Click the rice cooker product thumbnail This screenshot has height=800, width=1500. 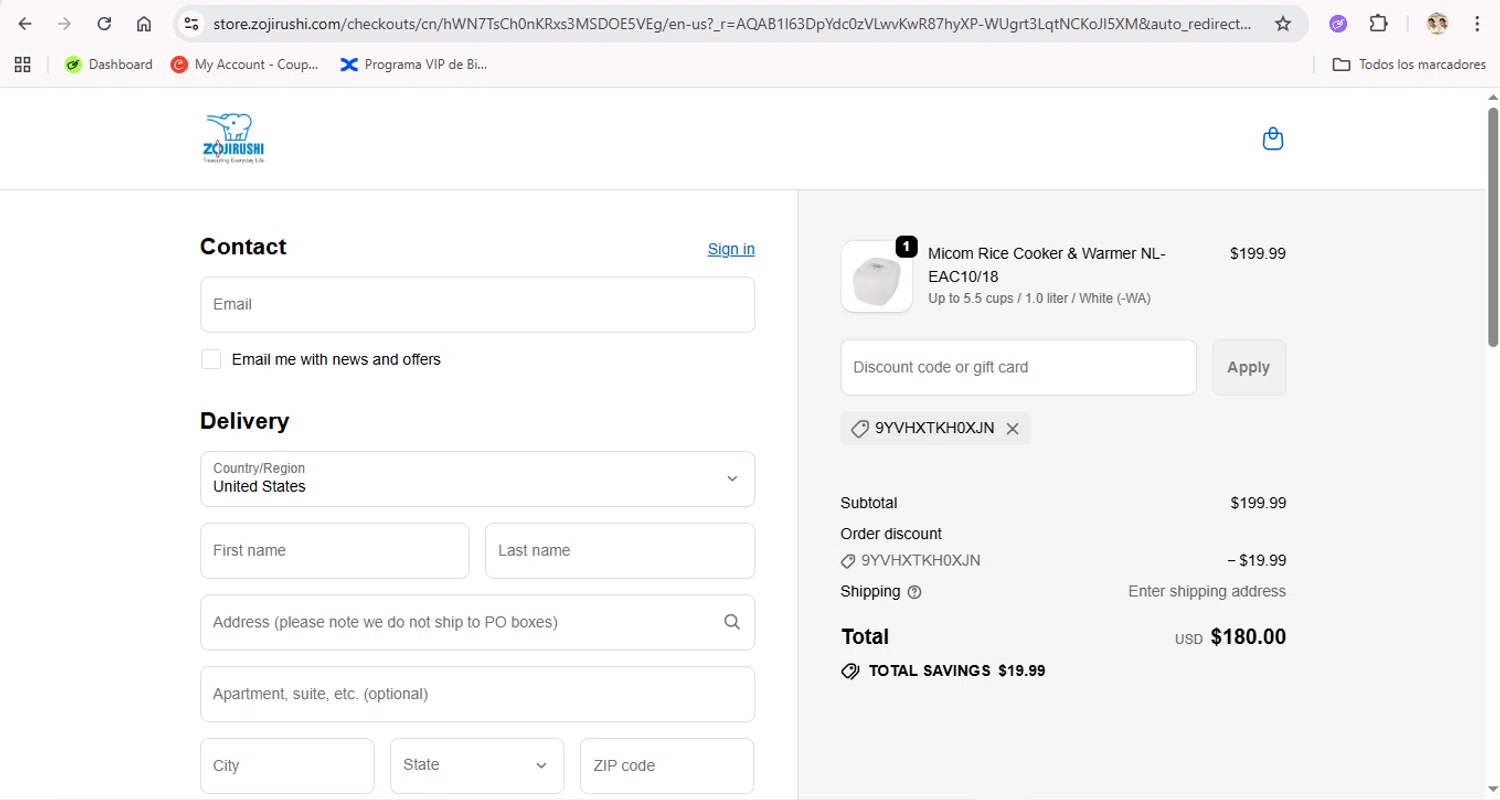pyautogui.click(x=876, y=277)
